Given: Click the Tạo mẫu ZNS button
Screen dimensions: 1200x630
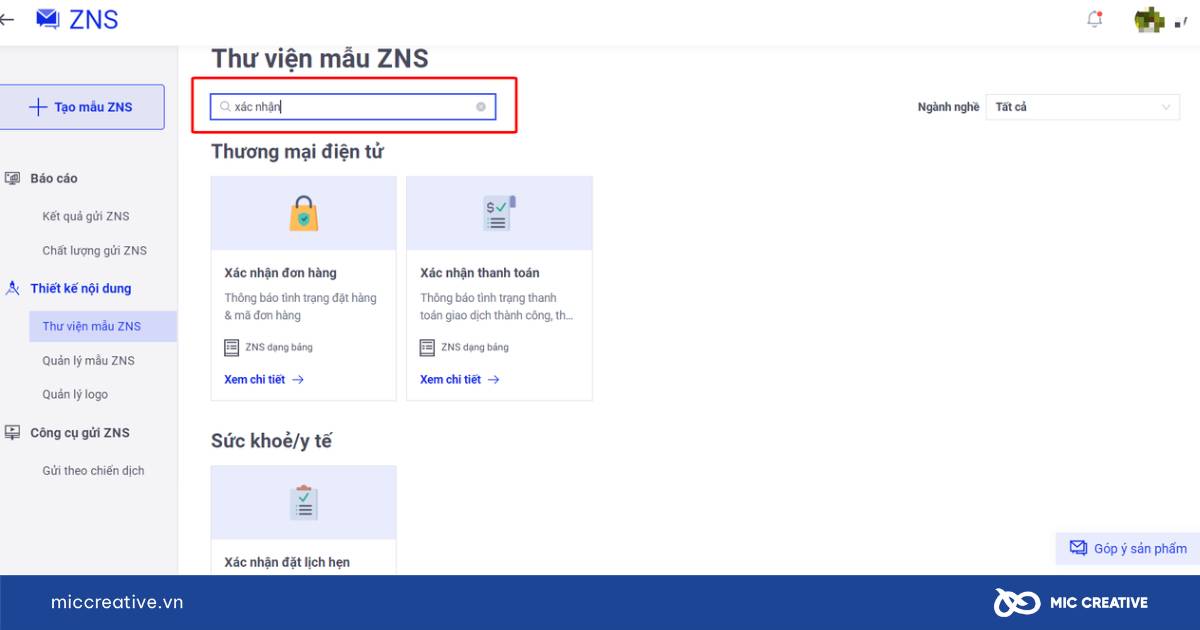Looking at the screenshot, I should (82, 107).
